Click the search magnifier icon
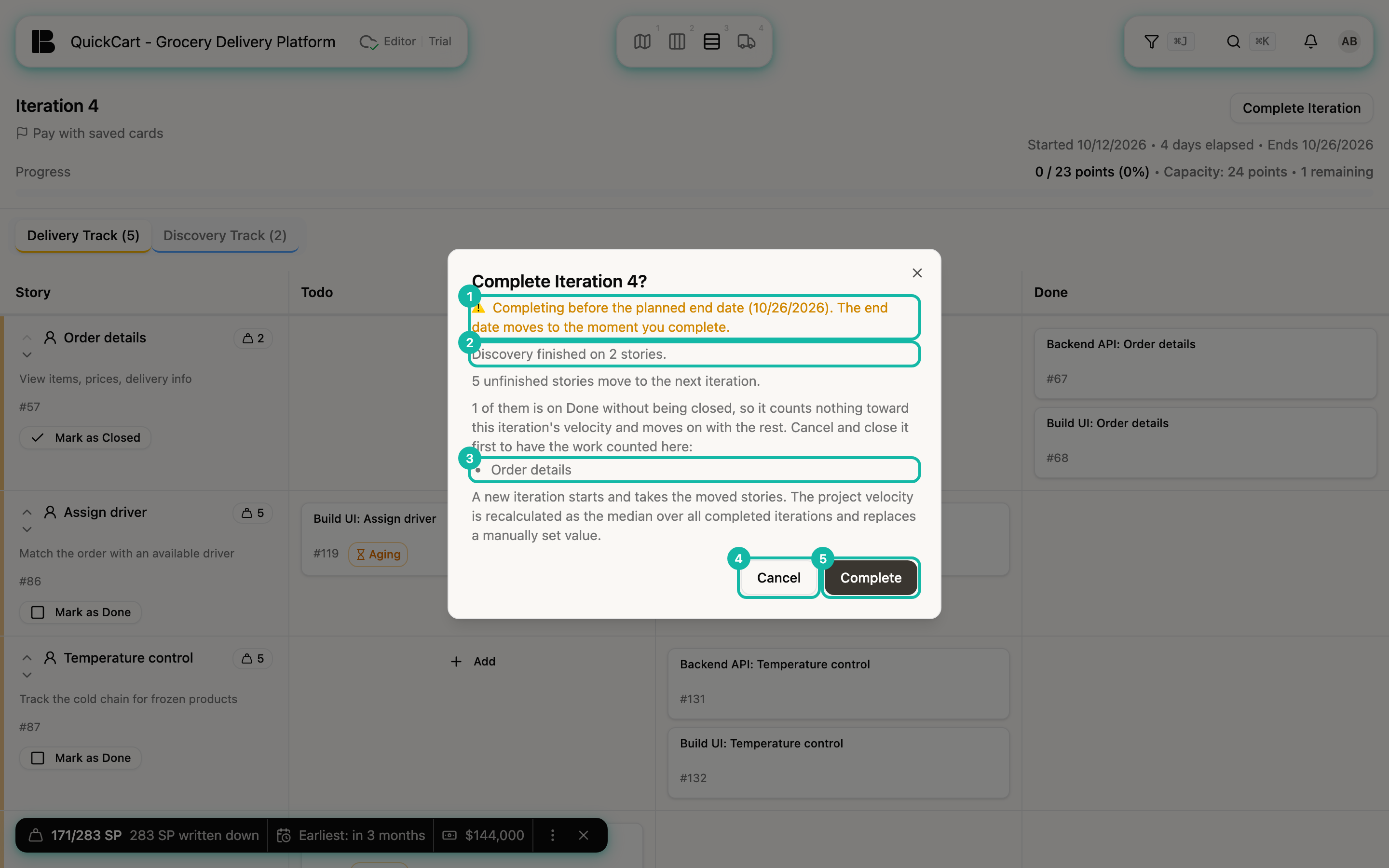1389x868 pixels. (1233, 41)
